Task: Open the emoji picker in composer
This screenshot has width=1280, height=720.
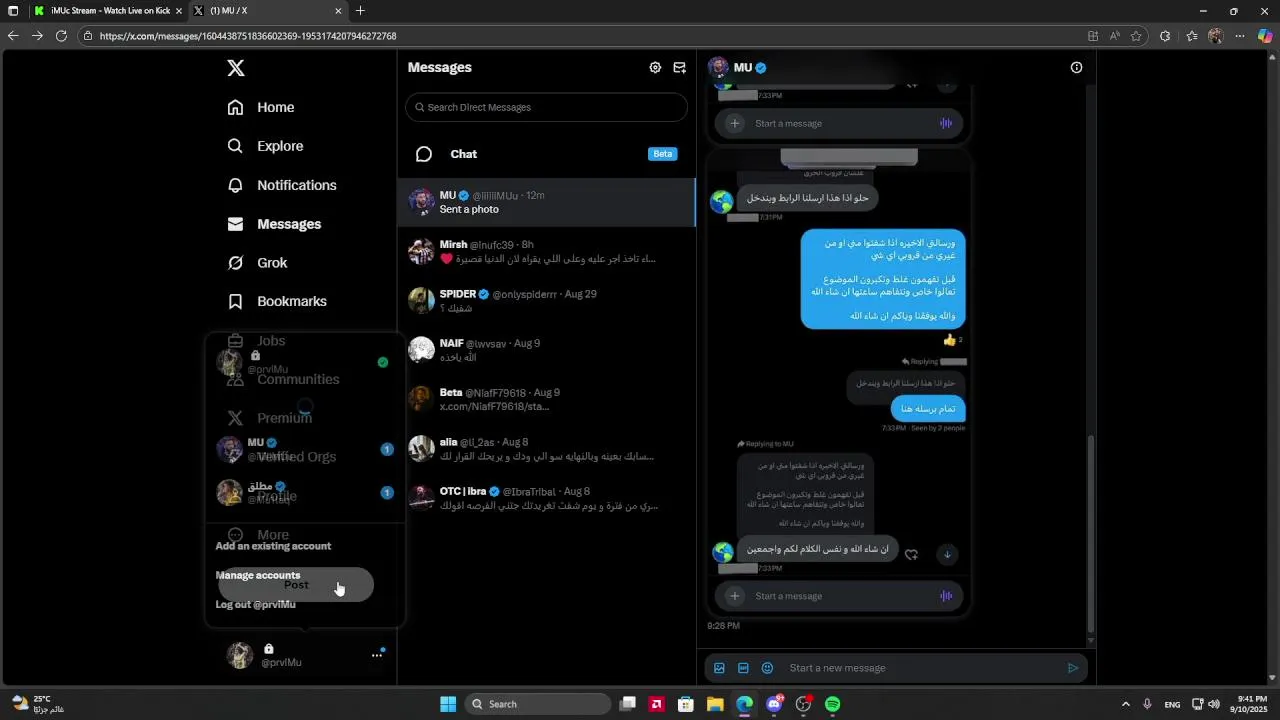Action: coord(767,668)
